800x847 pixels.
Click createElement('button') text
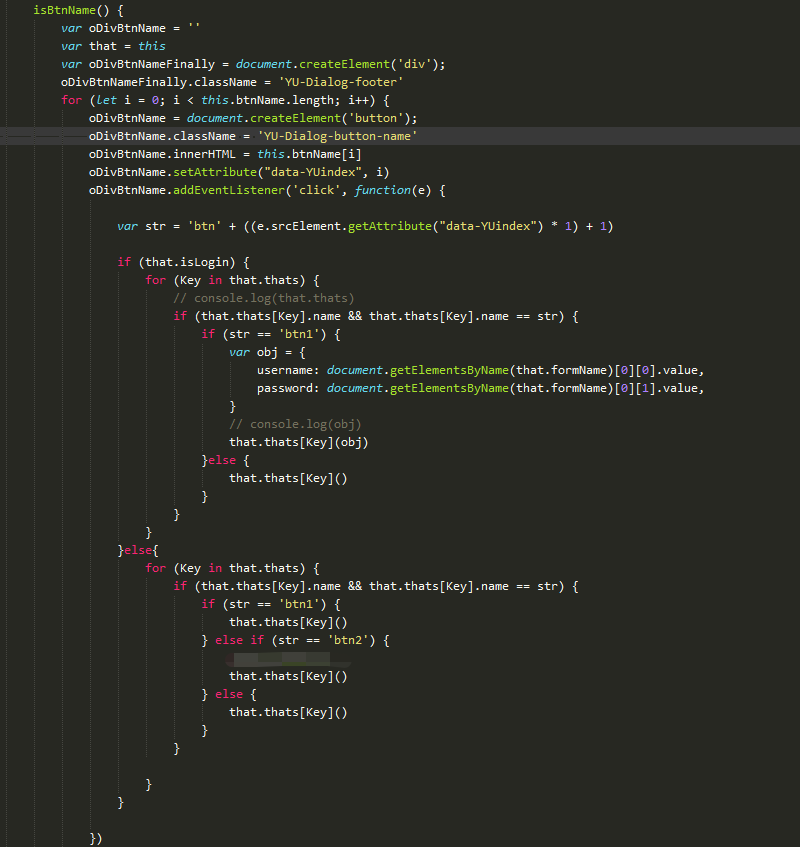point(333,118)
